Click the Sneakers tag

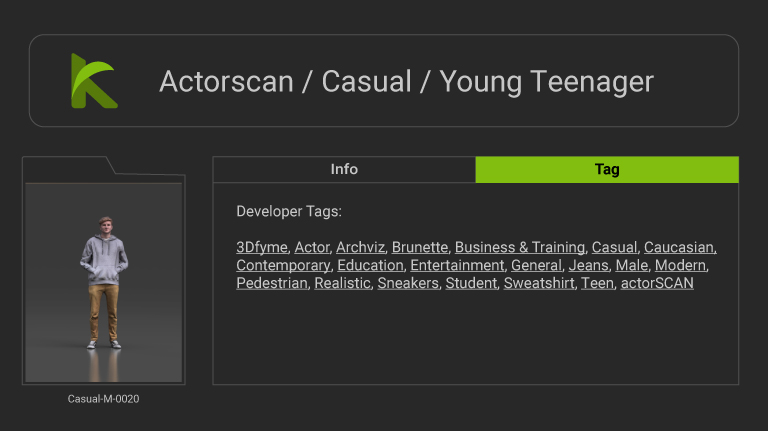pos(408,283)
